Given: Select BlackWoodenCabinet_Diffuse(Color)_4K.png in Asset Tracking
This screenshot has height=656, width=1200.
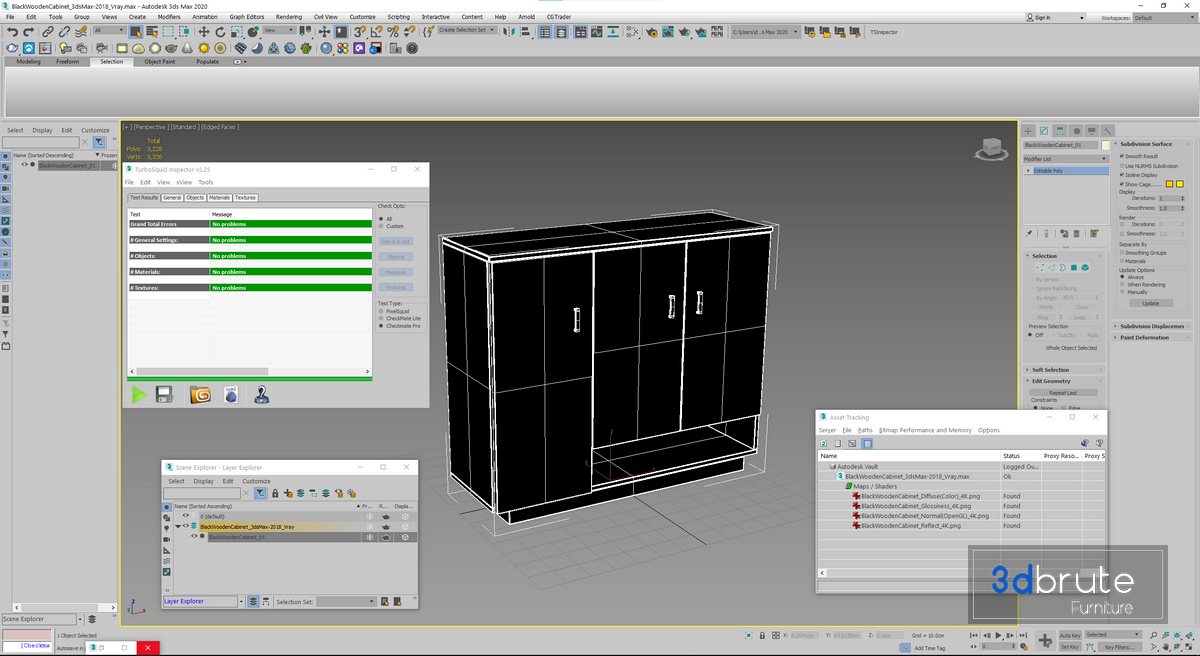Looking at the screenshot, I should (921, 496).
